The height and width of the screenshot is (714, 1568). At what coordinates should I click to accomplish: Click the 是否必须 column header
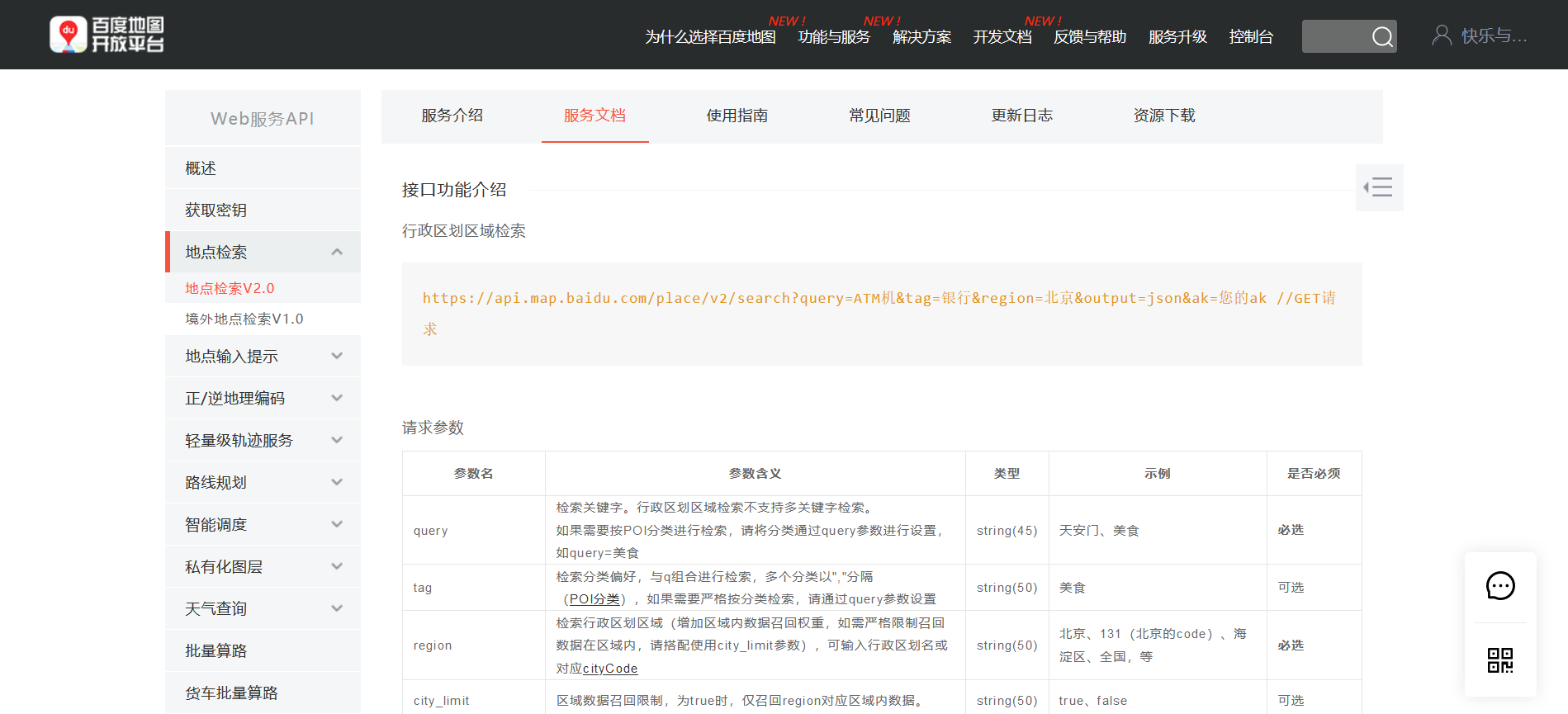point(1314,473)
